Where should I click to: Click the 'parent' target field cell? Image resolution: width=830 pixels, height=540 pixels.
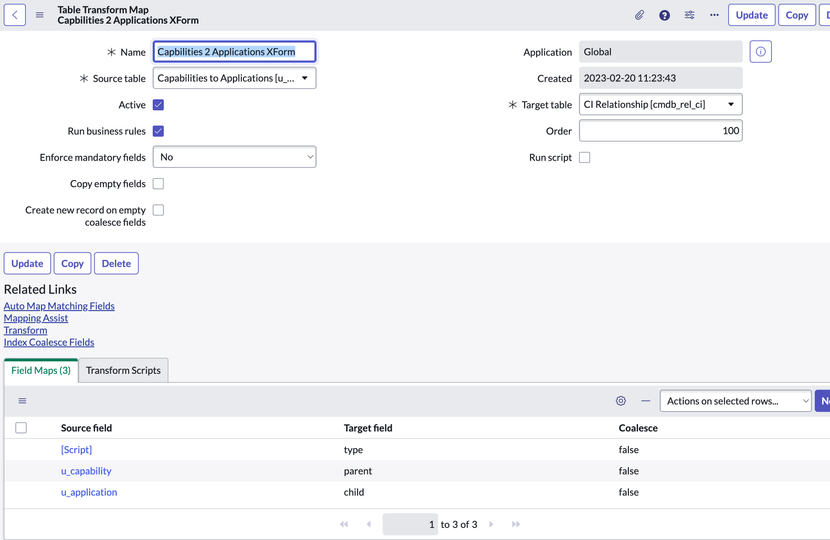[358, 471]
